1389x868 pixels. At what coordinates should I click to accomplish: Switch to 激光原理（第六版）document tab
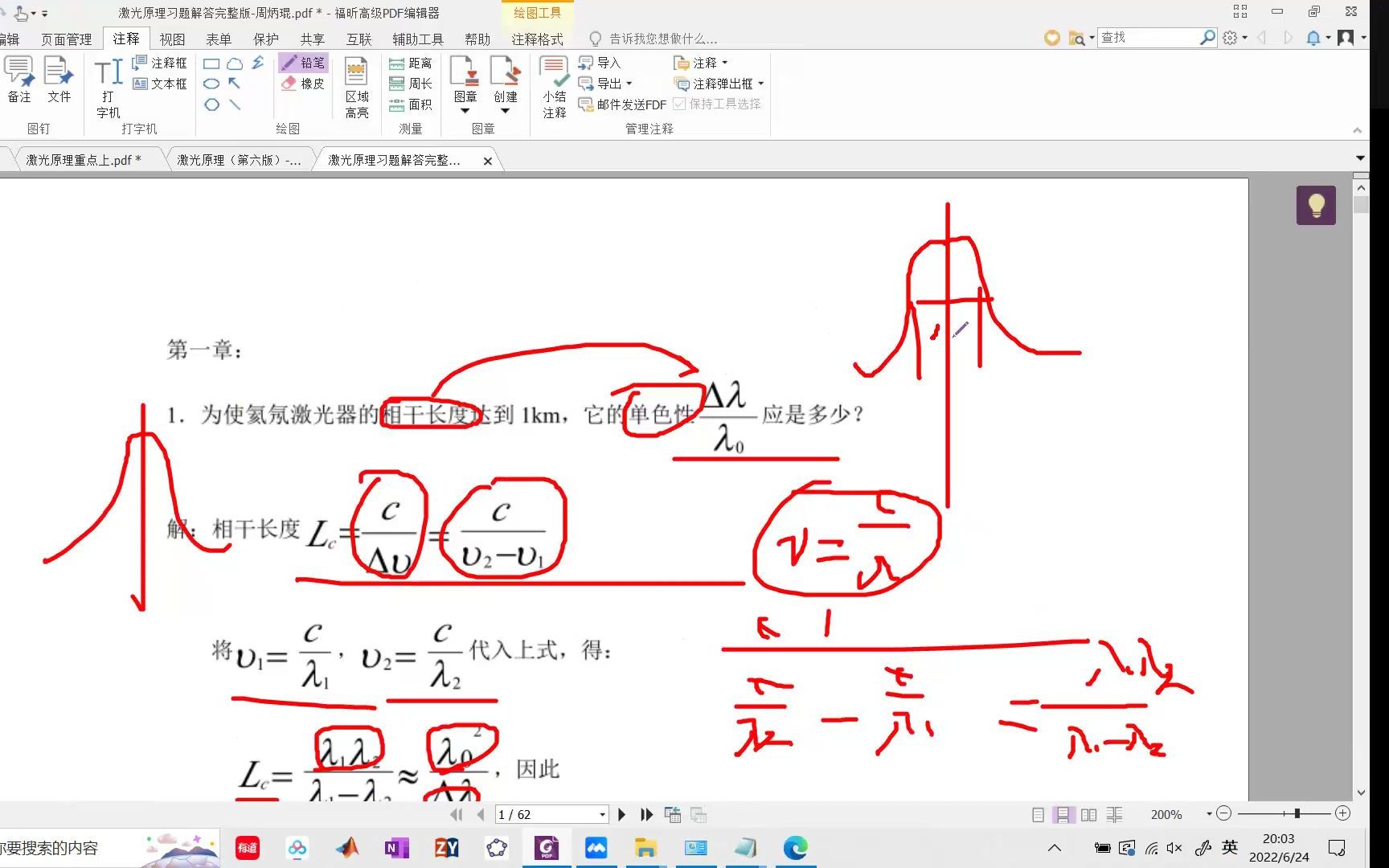(x=239, y=160)
